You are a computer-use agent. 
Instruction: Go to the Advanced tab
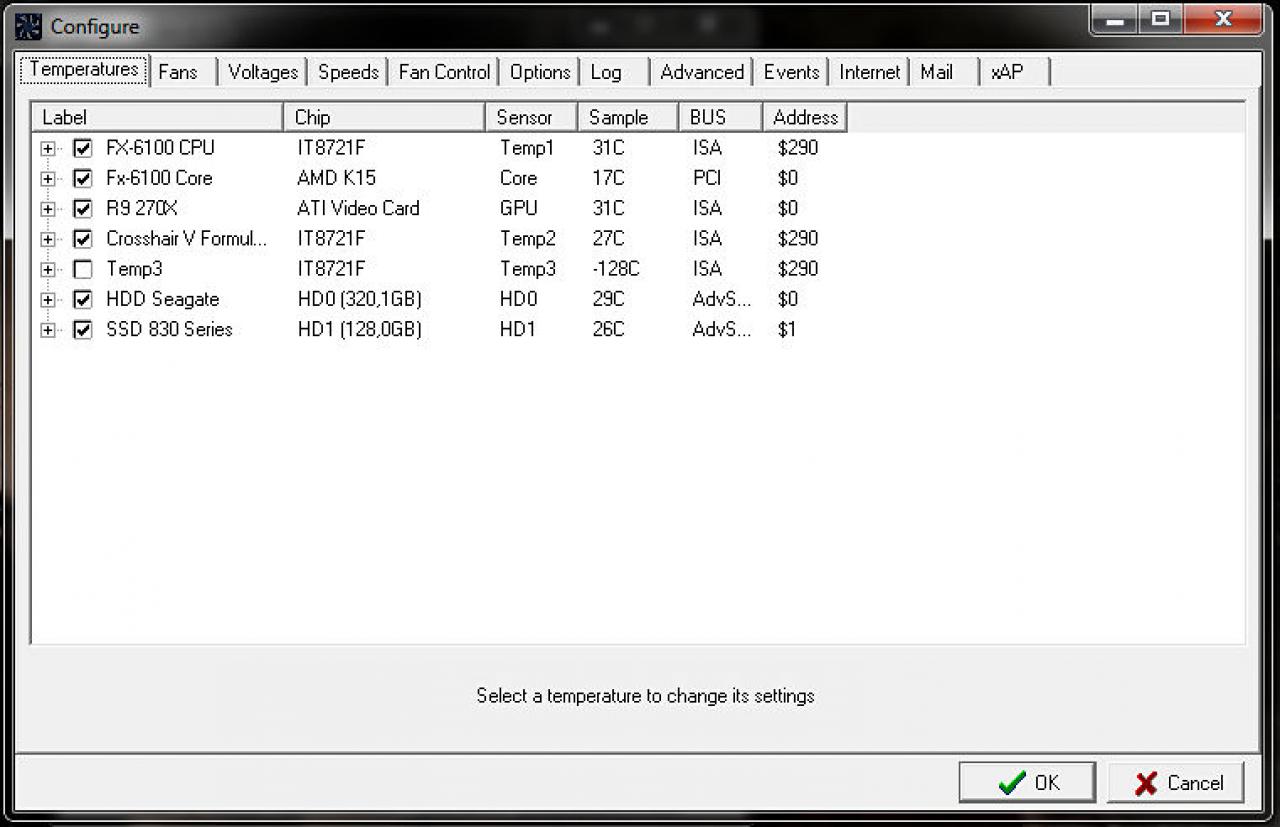pos(702,72)
